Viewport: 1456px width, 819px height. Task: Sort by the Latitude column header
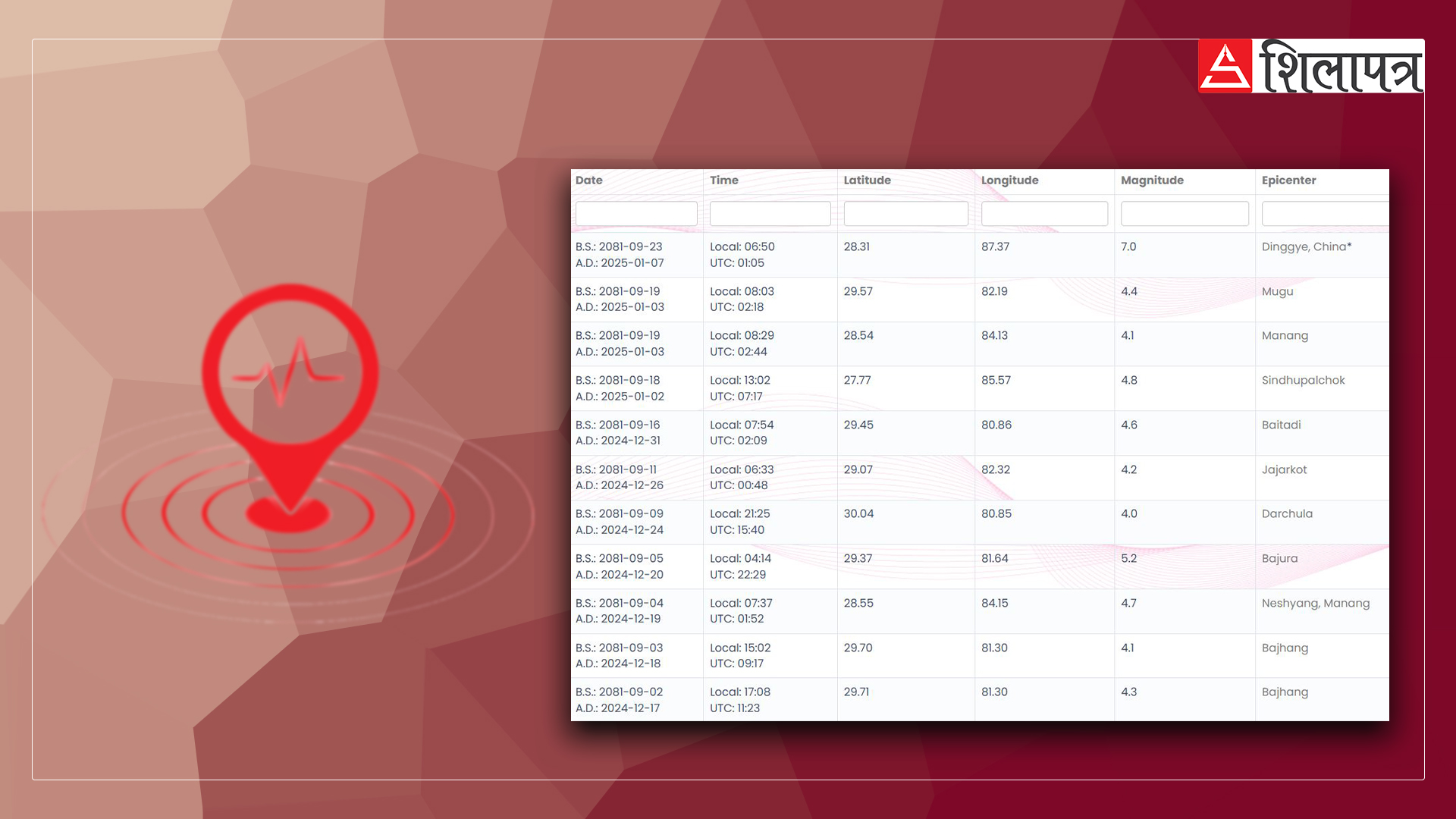[x=868, y=180]
